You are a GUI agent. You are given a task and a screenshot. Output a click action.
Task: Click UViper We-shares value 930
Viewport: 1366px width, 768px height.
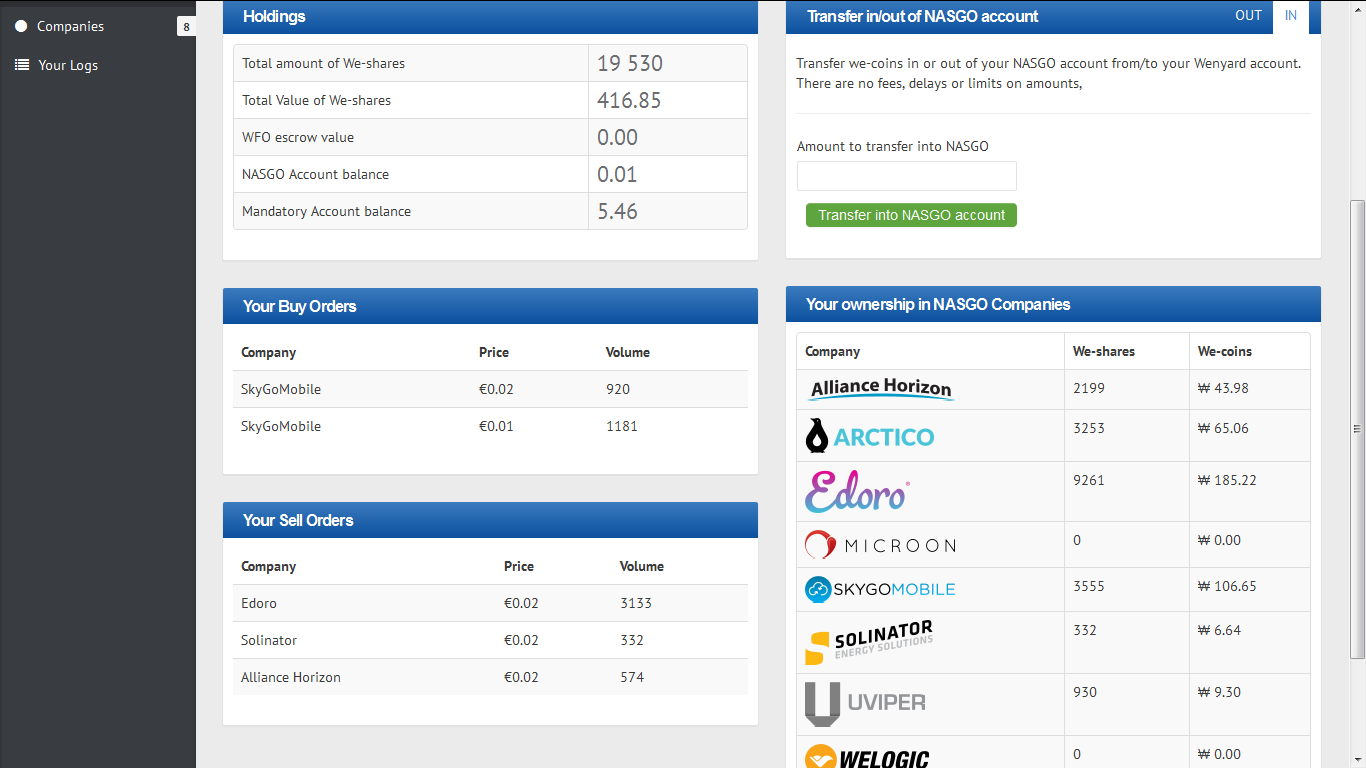click(x=1085, y=692)
